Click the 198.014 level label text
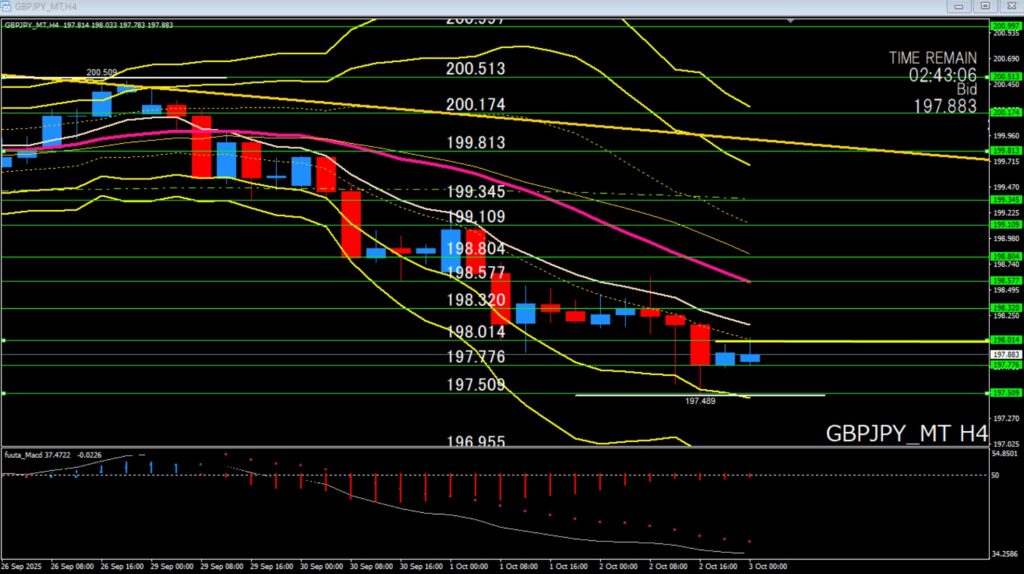1024x574 pixels. pos(475,332)
